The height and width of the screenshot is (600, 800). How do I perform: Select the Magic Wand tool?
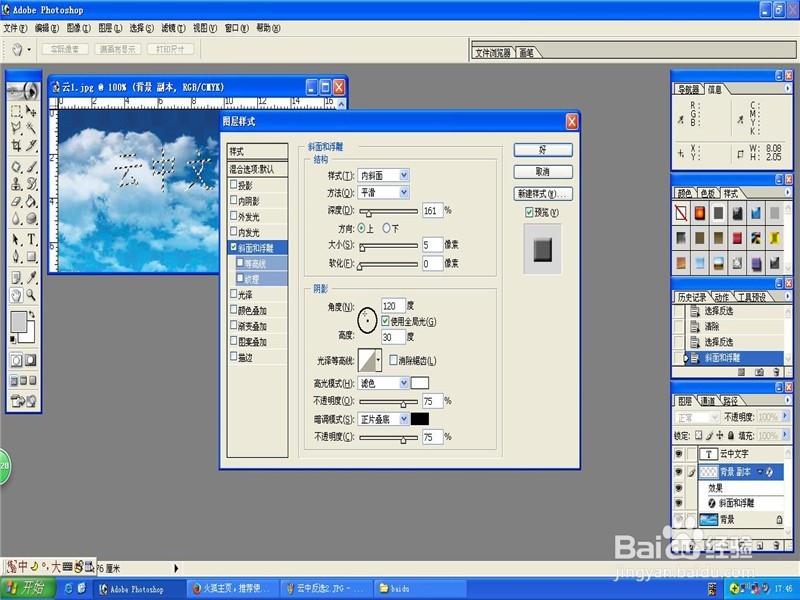[x=31, y=128]
